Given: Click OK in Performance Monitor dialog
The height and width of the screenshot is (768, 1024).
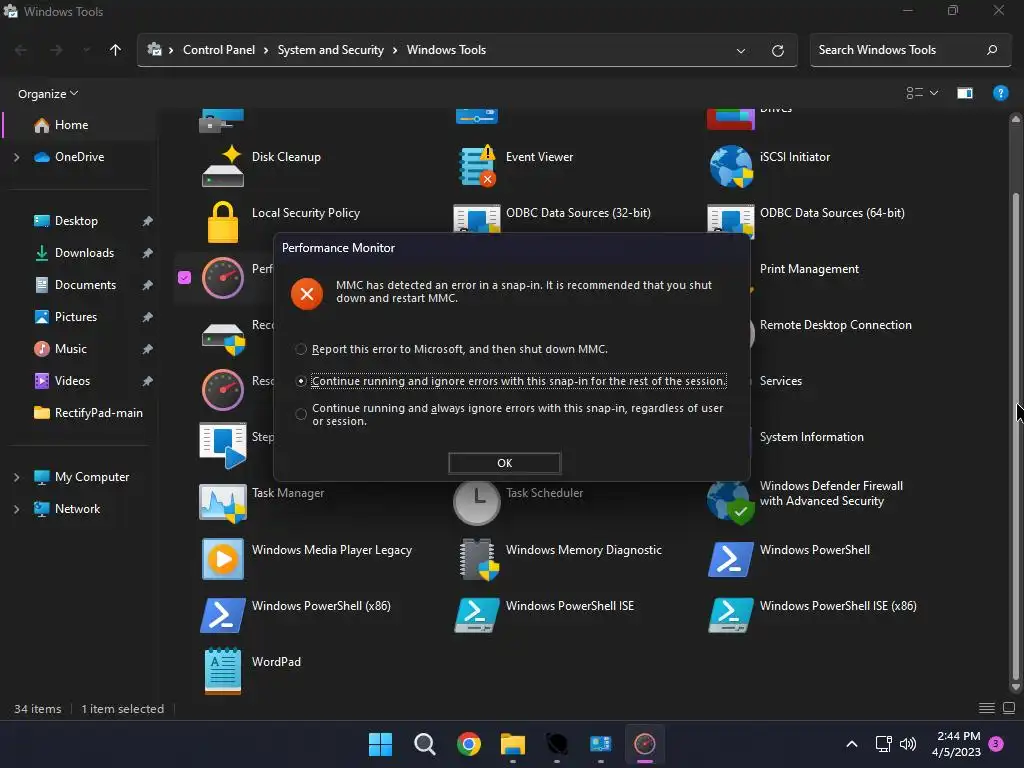Looking at the screenshot, I should click(504, 463).
